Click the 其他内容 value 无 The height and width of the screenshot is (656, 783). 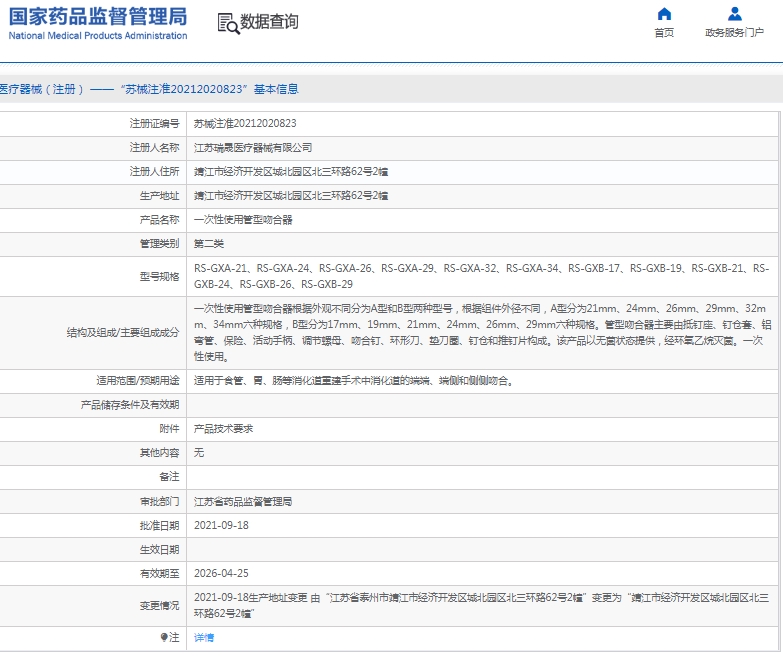coord(199,452)
